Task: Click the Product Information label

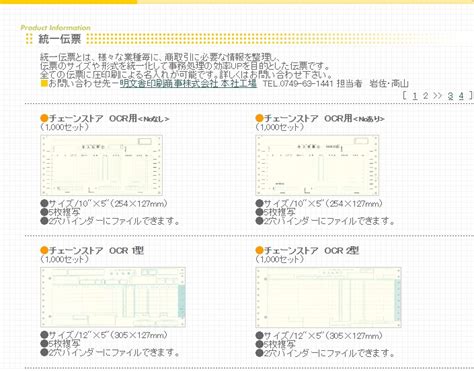Action: (x=55, y=28)
